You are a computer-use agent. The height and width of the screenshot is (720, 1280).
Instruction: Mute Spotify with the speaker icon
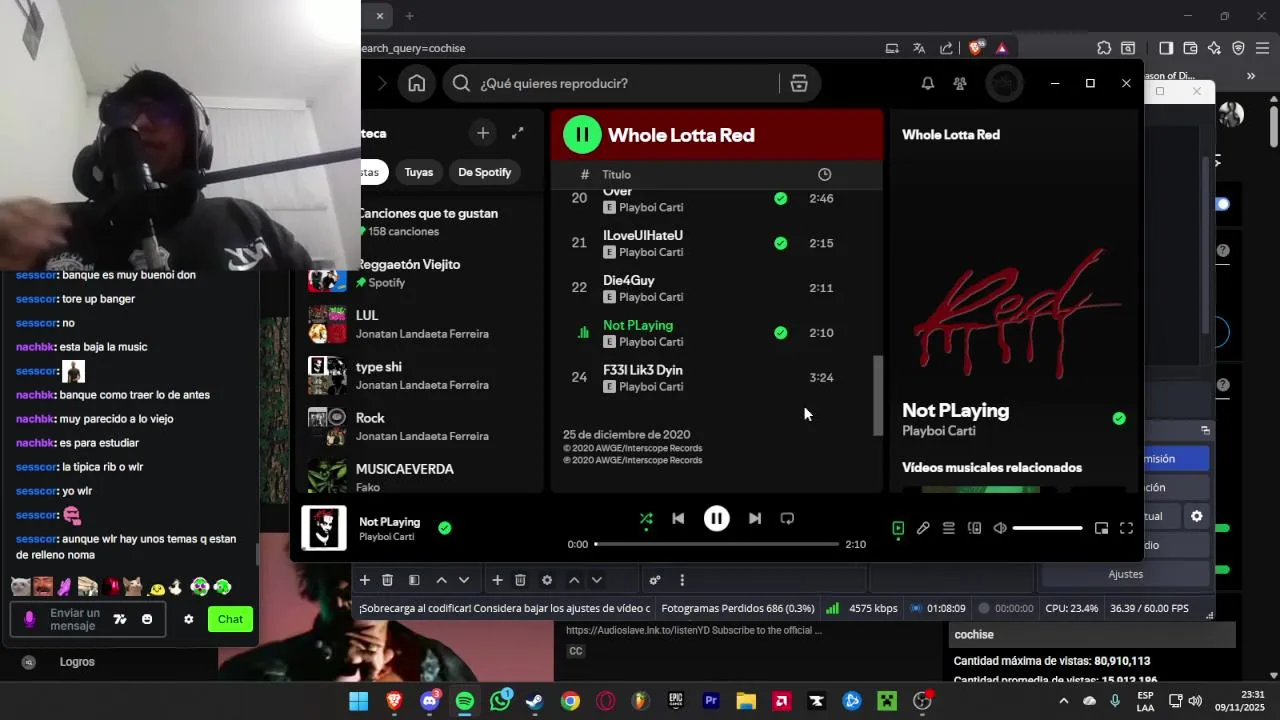point(1000,528)
